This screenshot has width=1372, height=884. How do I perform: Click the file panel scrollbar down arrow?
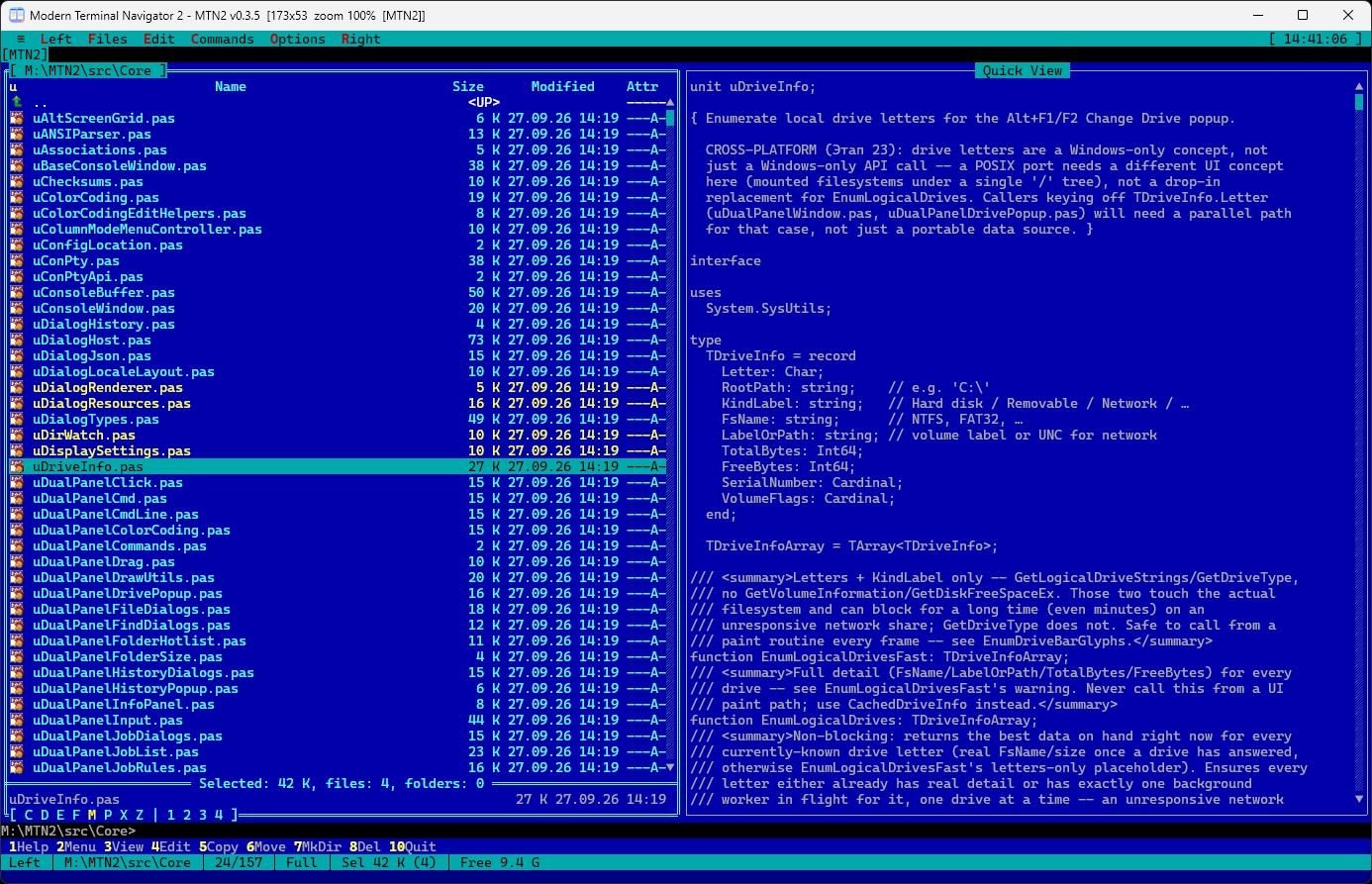click(x=670, y=767)
